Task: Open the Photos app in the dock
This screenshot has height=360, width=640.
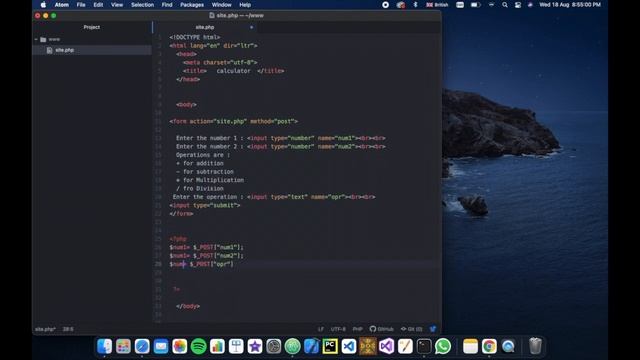Action: tap(180, 346)
